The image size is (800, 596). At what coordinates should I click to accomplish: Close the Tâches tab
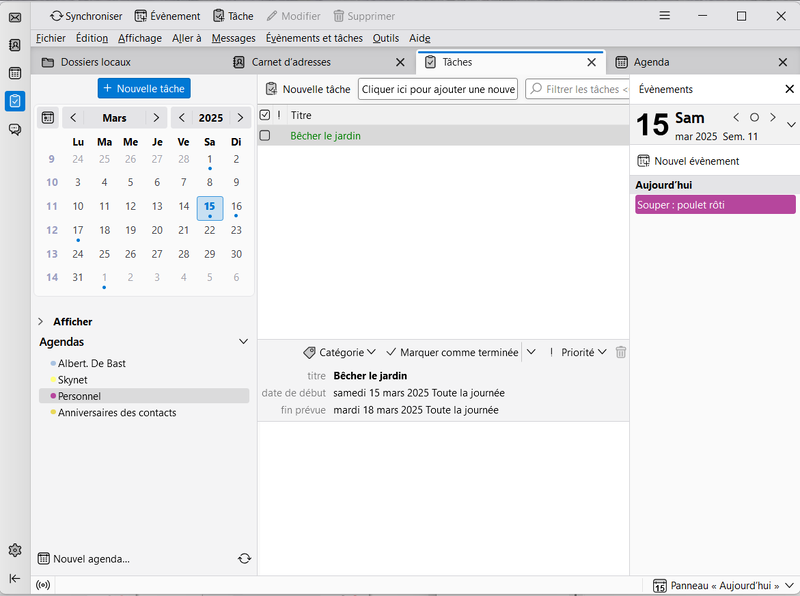tap(591, 62)
